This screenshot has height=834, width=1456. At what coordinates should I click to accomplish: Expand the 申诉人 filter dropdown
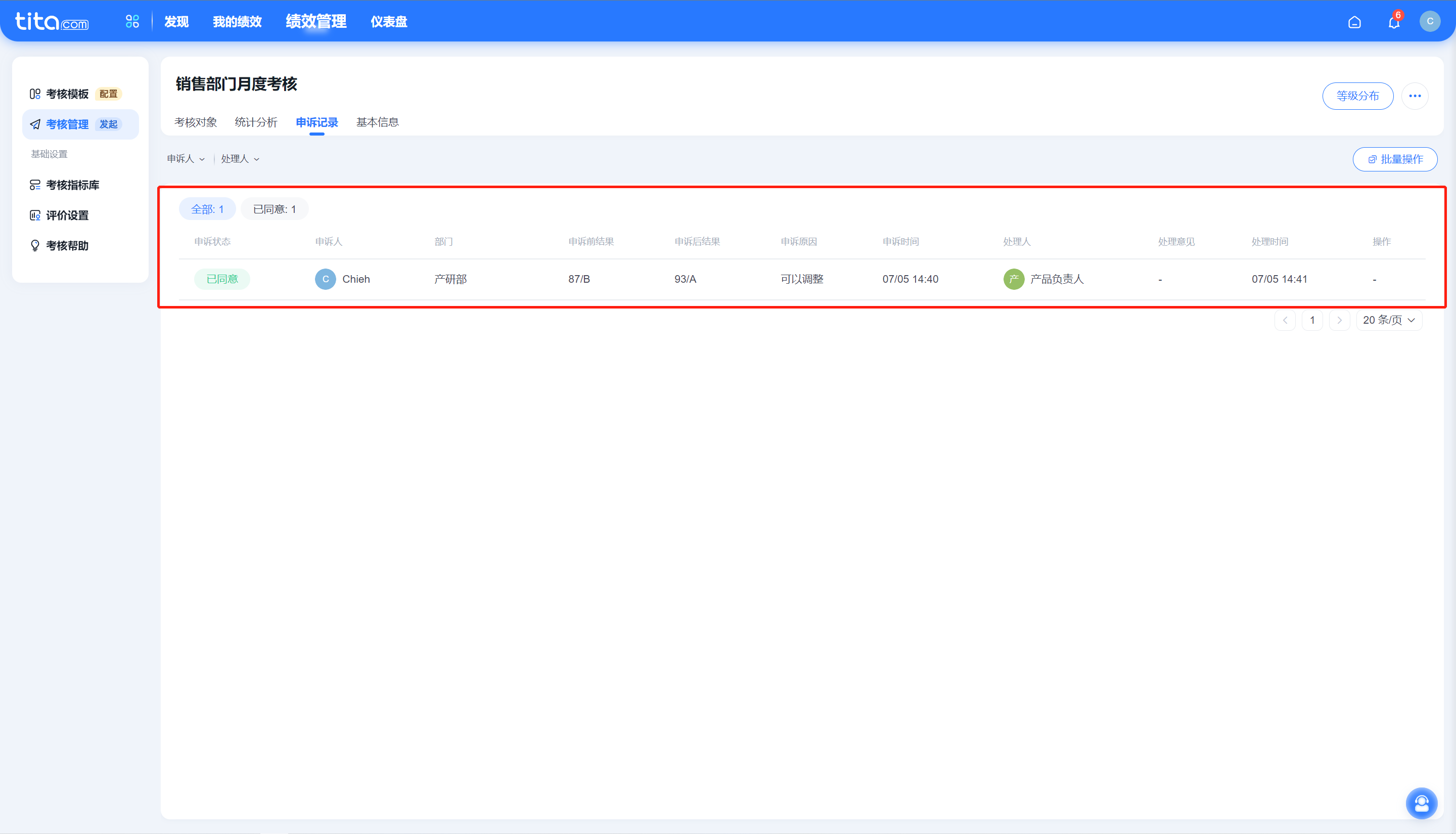(x=186, y=159)
